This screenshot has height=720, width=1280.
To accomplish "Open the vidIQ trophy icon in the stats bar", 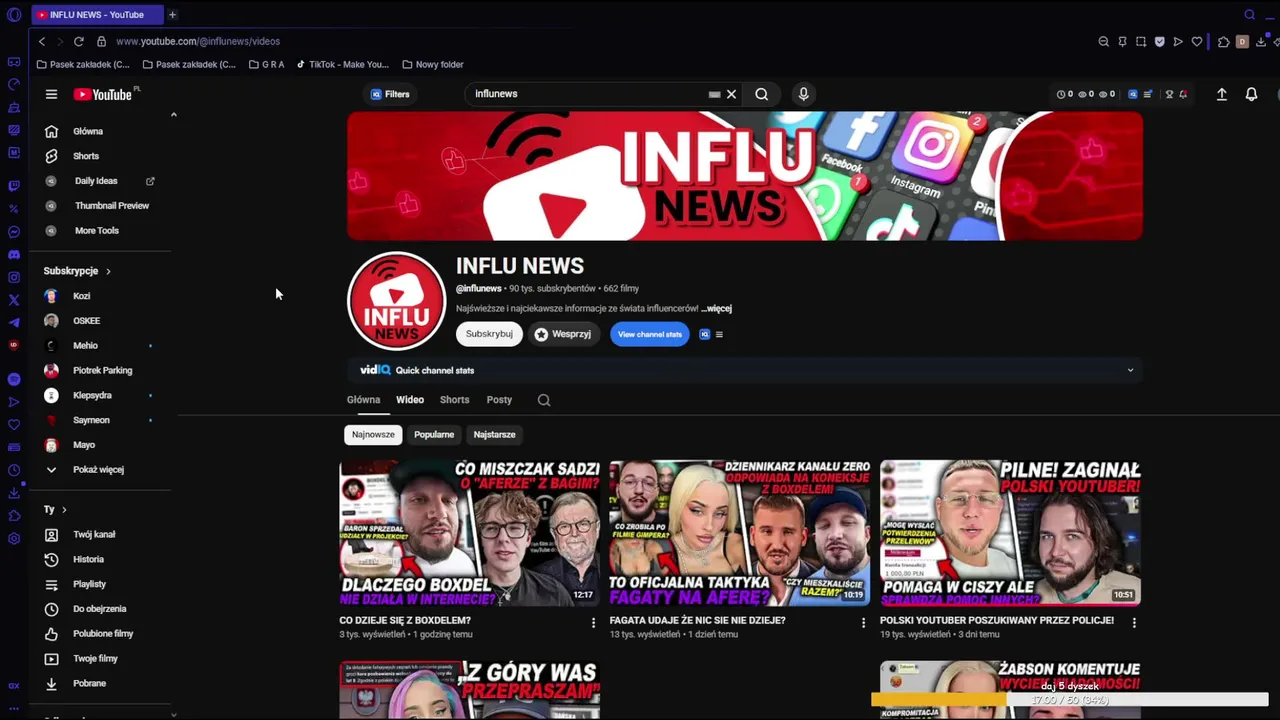I will [1169, 94].
